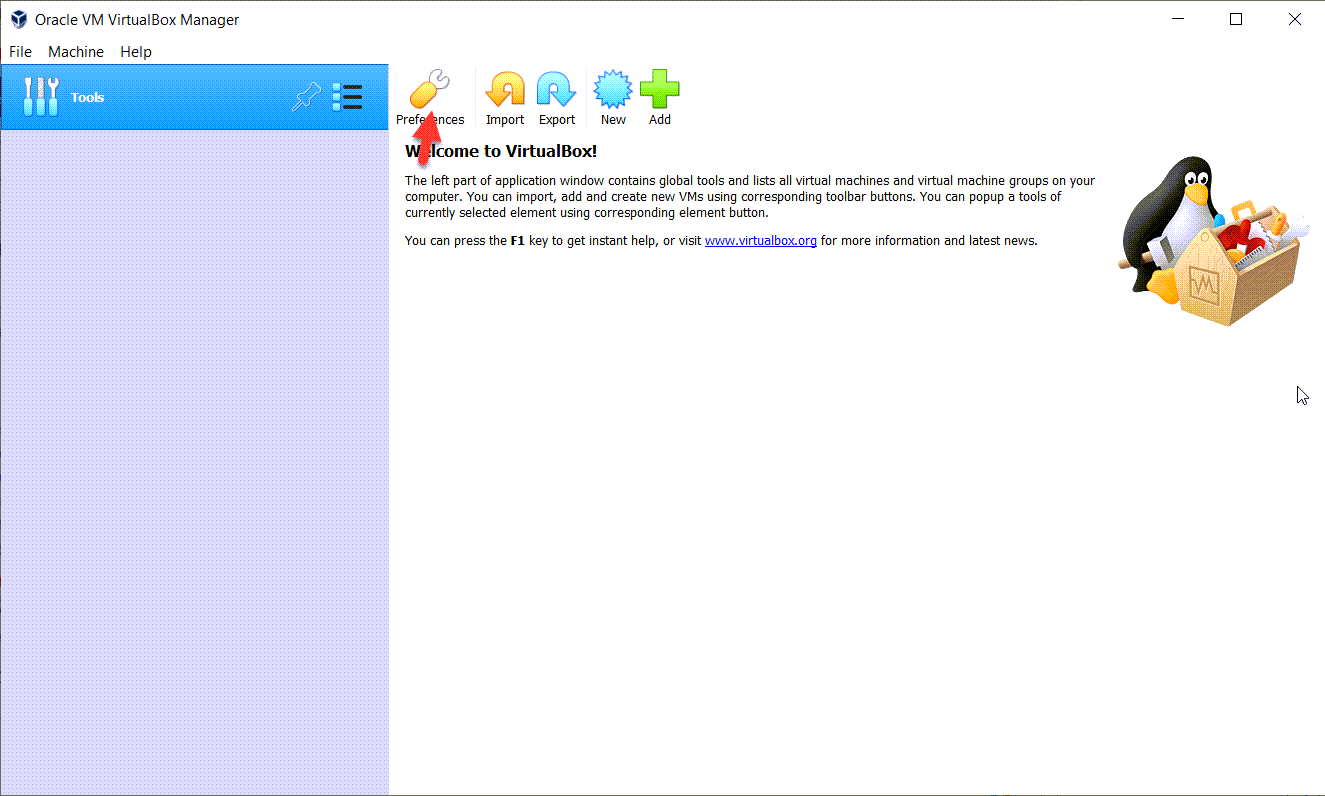
Task: Click the Export appliance icon
Action: 557,90
